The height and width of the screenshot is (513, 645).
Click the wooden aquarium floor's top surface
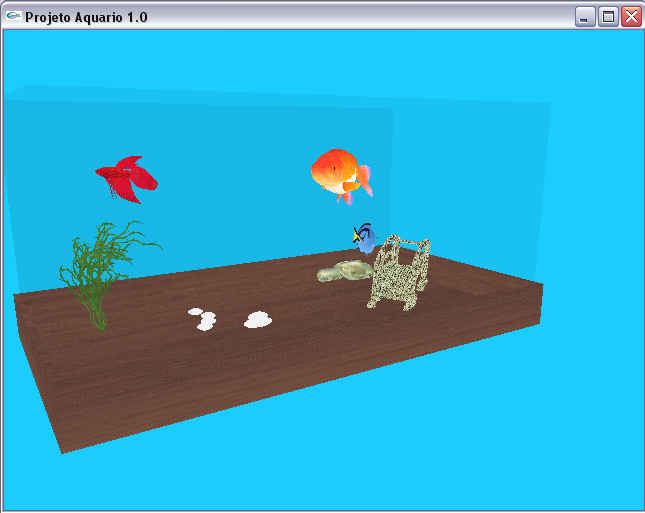pyautogui.click(x=300, y=340)
